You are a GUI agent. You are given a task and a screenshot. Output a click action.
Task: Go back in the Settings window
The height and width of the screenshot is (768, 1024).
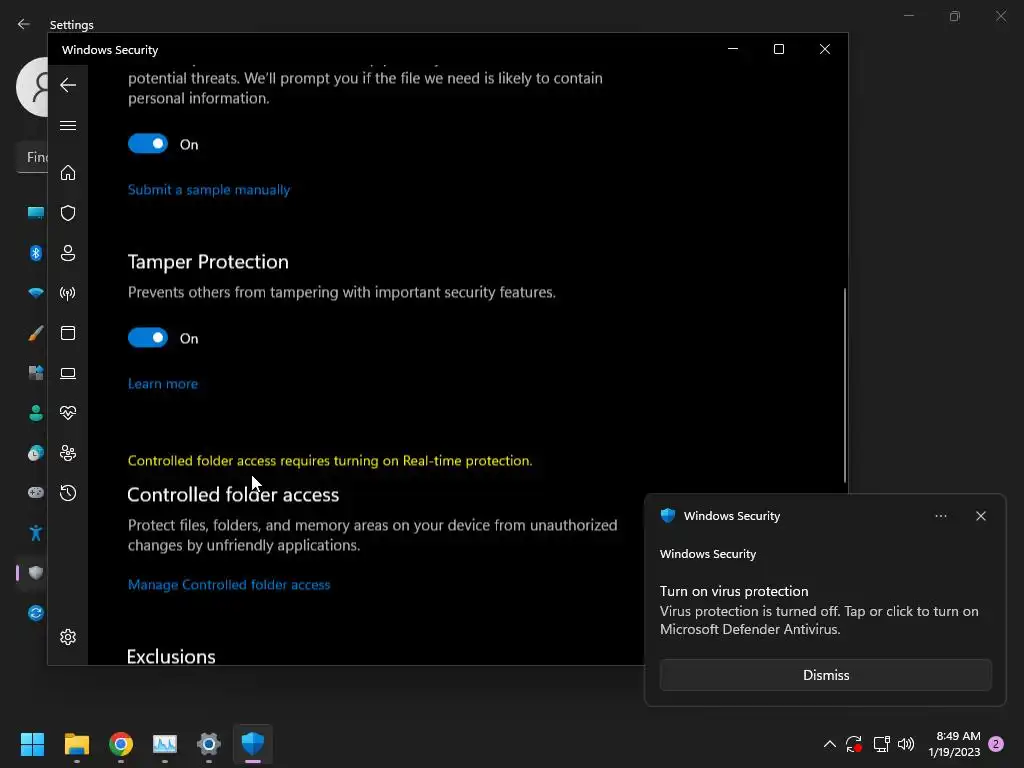[x=24, y=24]
